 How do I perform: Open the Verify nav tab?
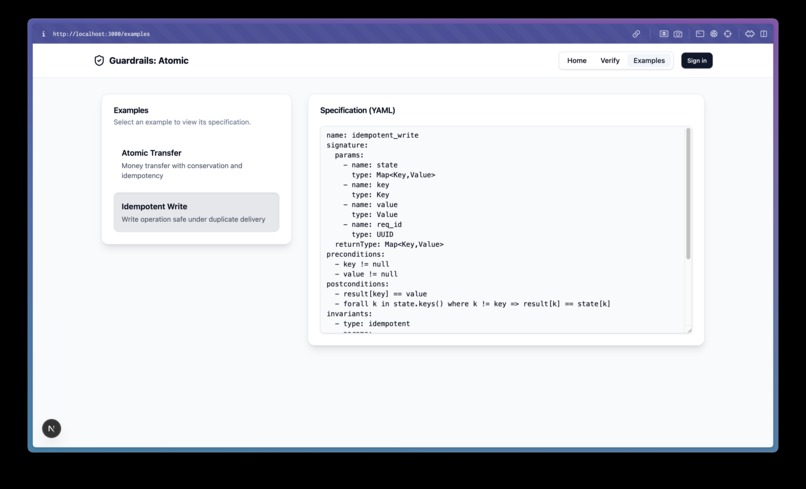(x=610, y=61)
